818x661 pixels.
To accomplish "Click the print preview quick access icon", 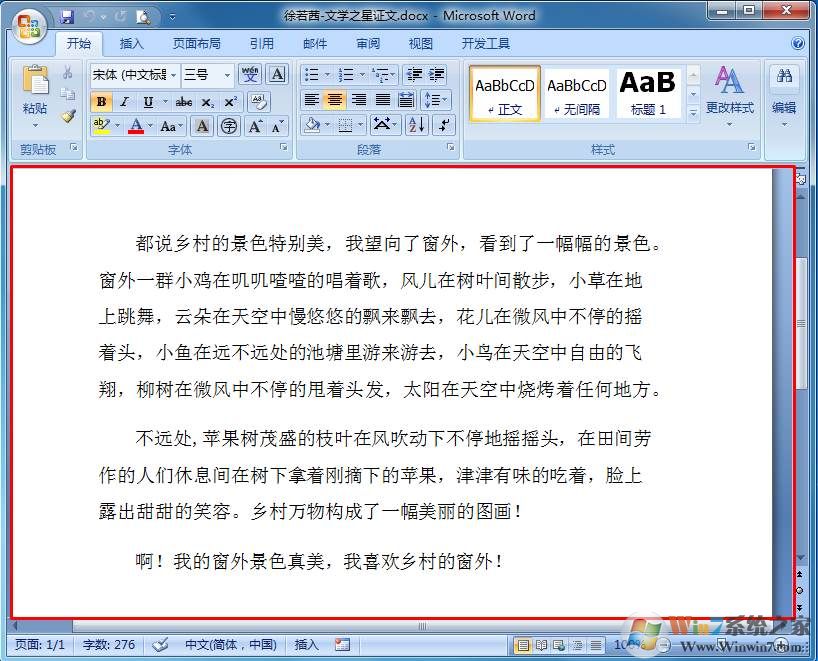I will [x=143, y=17].
